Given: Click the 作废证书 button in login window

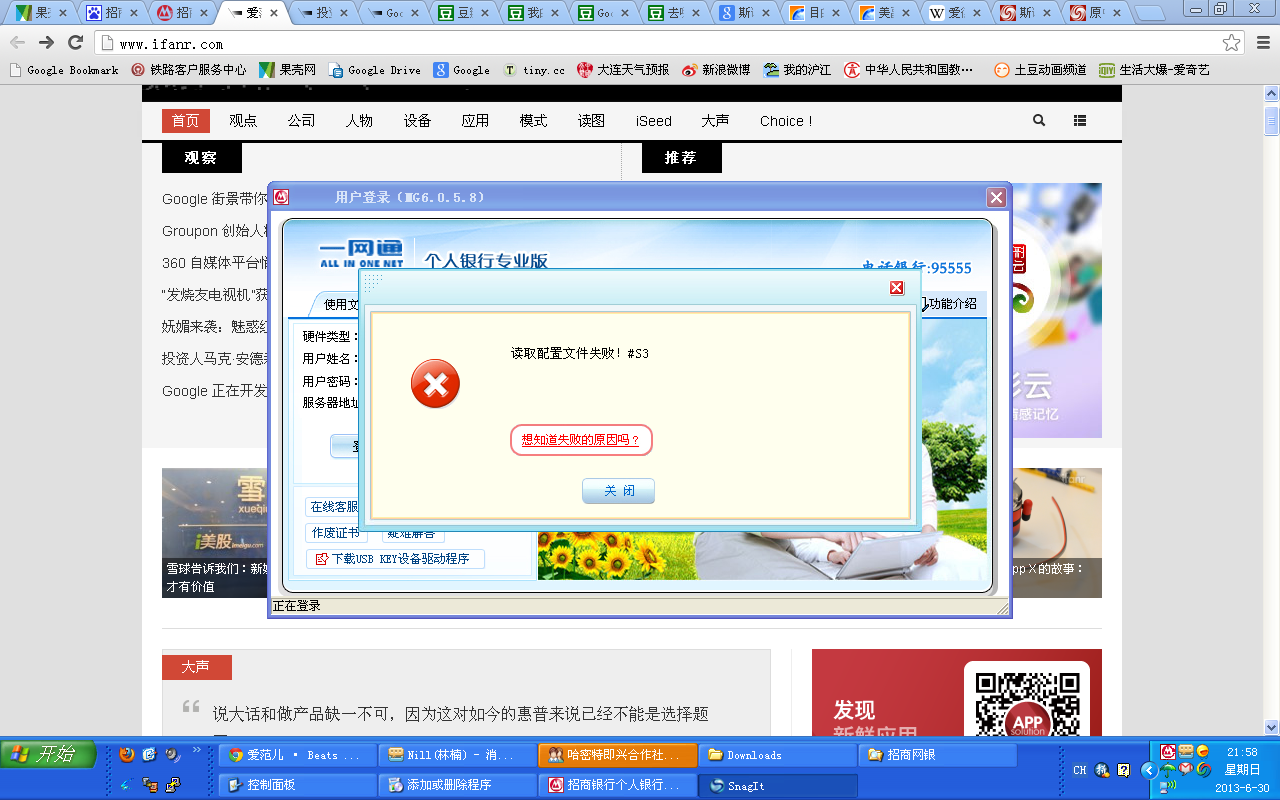Looking at the screenshot, I should [335, 534].
